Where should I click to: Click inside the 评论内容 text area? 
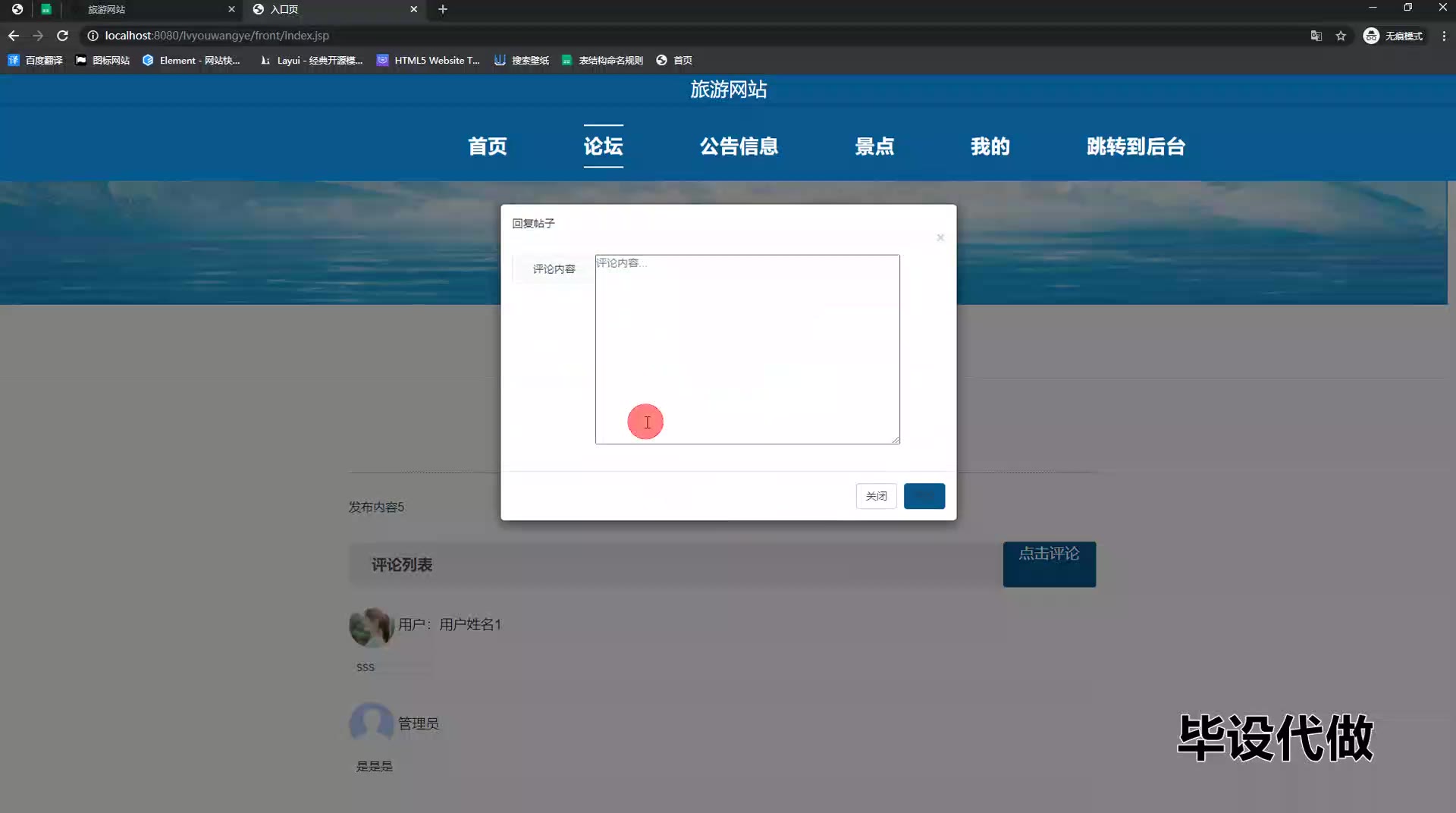[748, 350]
